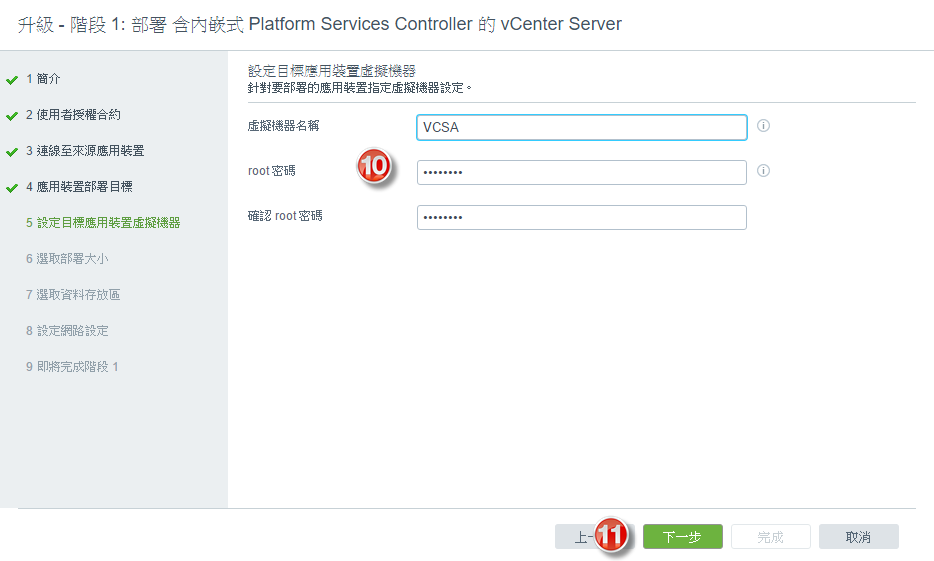Click the 確認 root 密碼 password field

click(581, 217)
